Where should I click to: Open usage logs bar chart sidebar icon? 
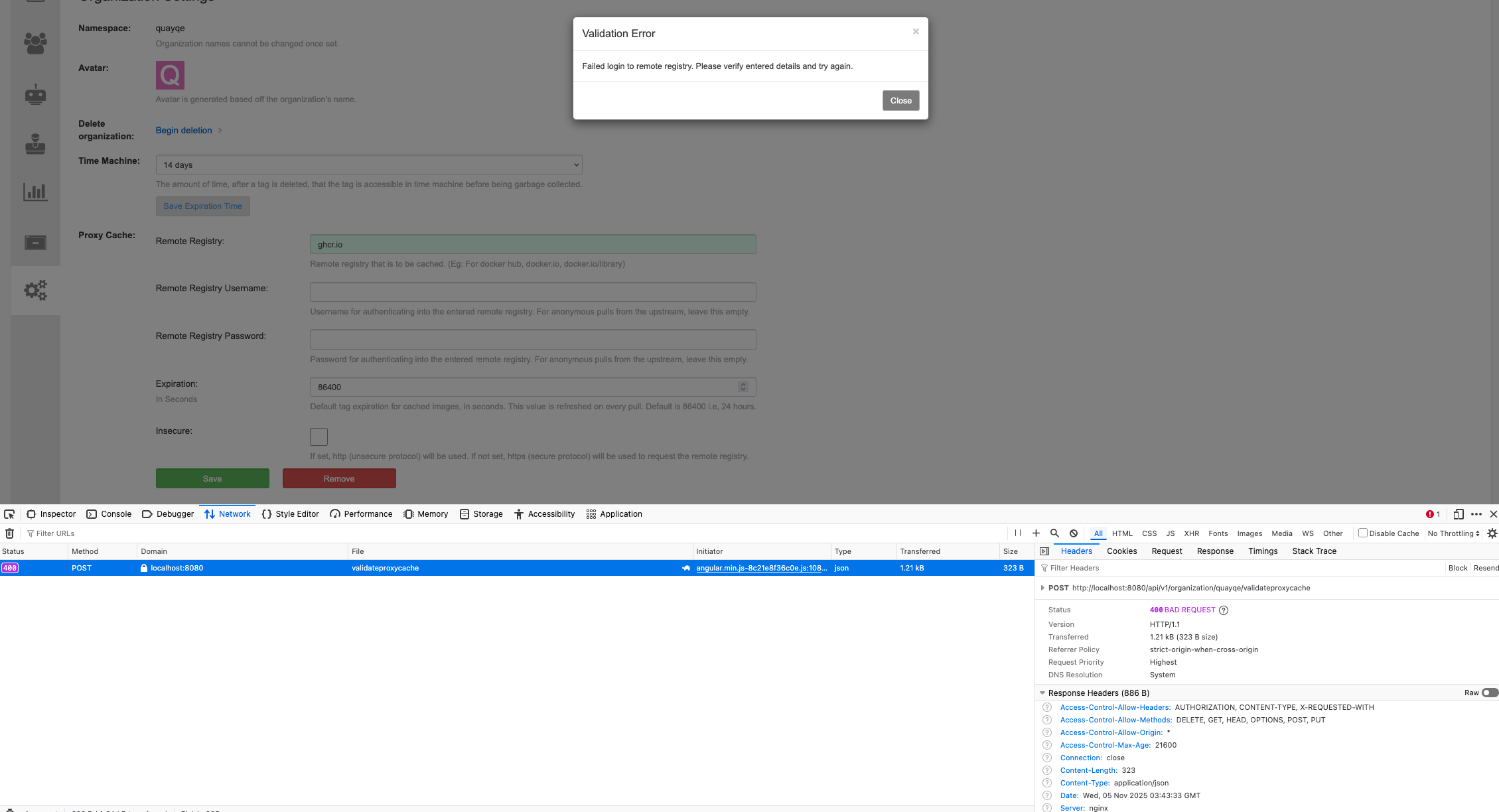[35, 192]
